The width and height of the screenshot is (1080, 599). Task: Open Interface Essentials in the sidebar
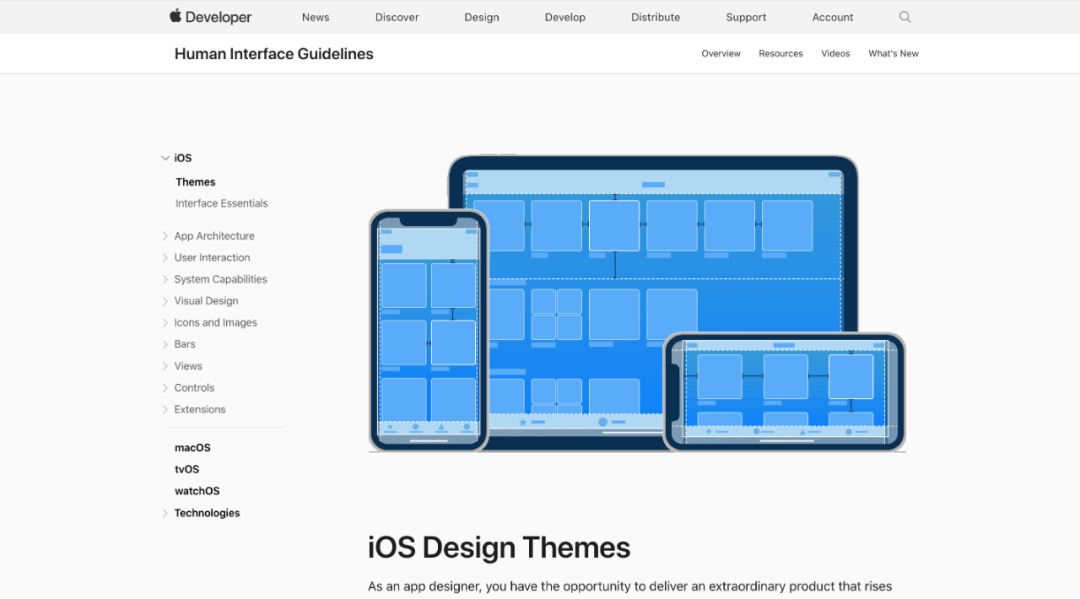[x=222, y=203]
